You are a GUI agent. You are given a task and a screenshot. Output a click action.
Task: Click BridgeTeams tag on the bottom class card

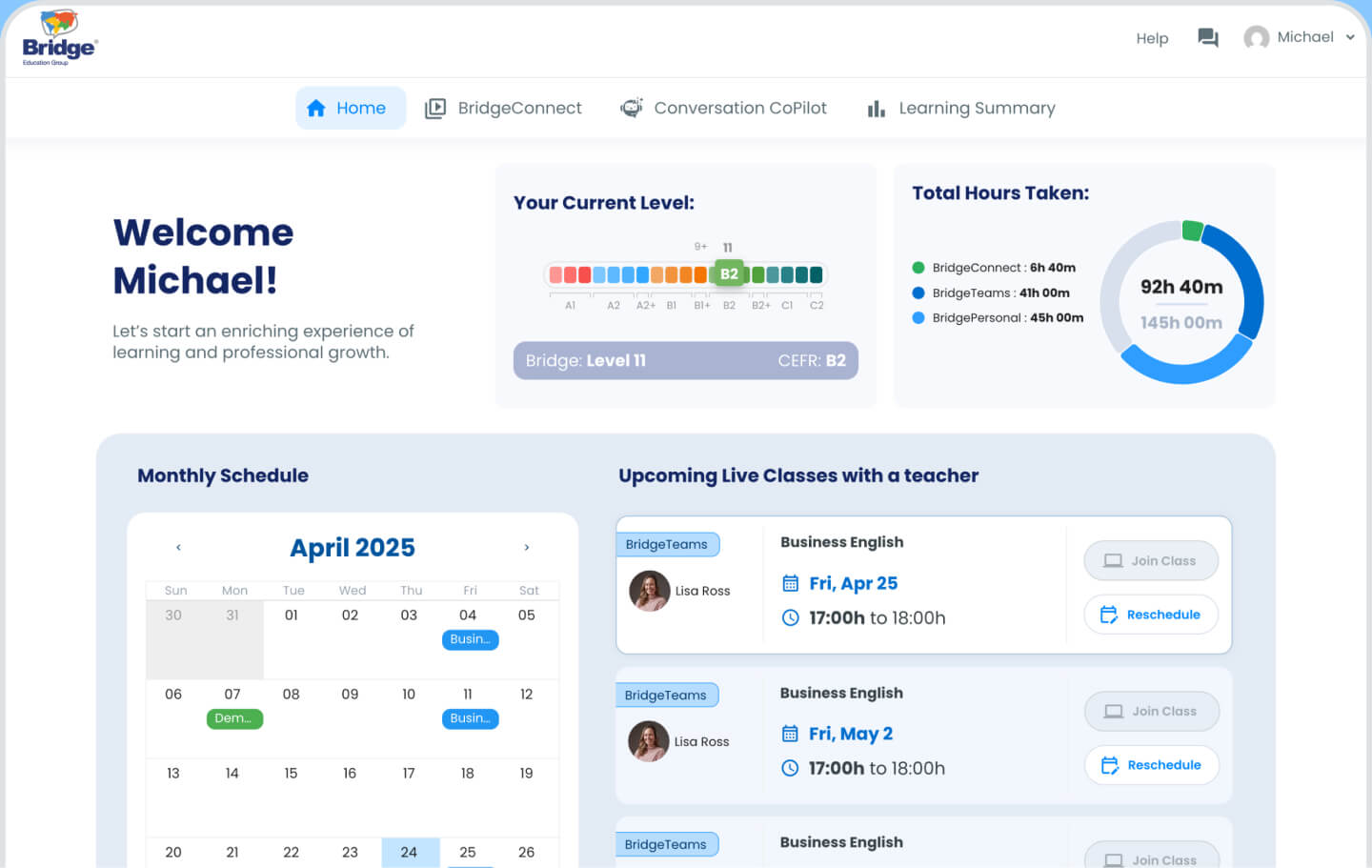tap(667, 844)
